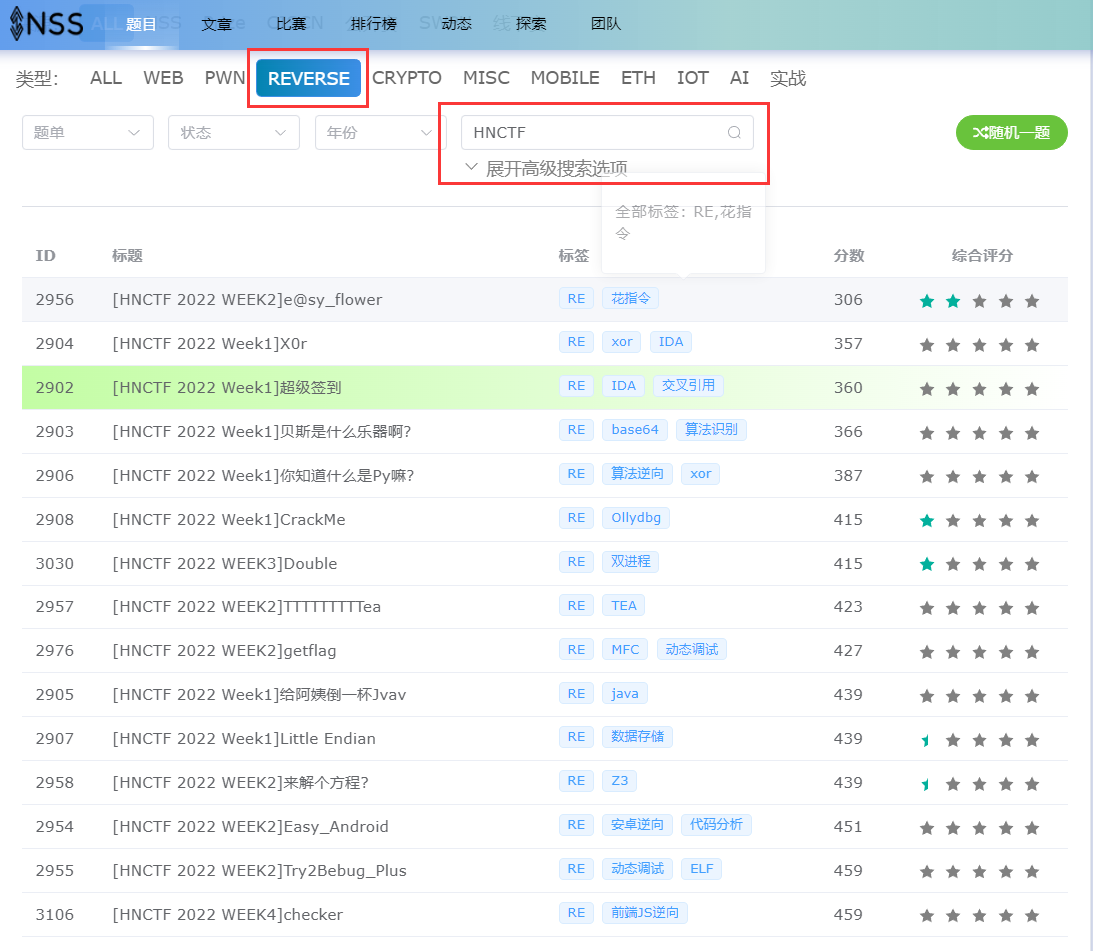Switch category filter to CRYPTO
The width and height of the screenshot is (1093, 951).
coord(407,78)
